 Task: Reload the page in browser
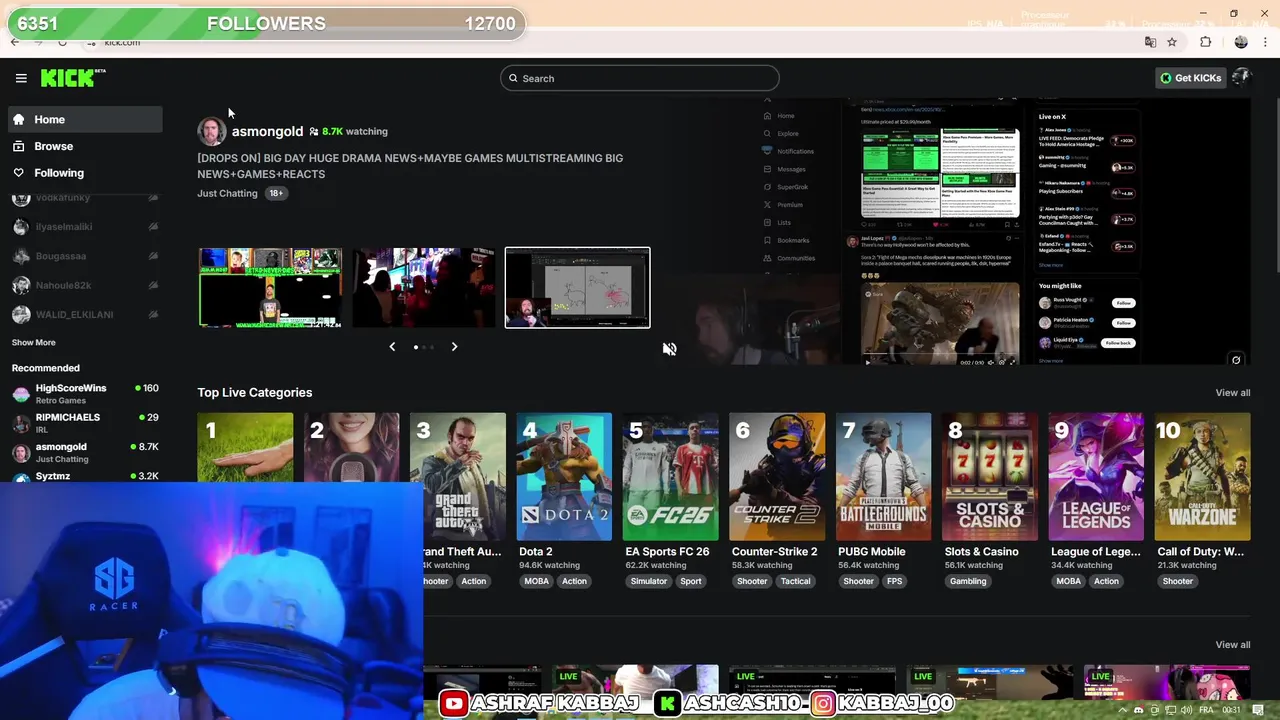[x=62, y=42]
